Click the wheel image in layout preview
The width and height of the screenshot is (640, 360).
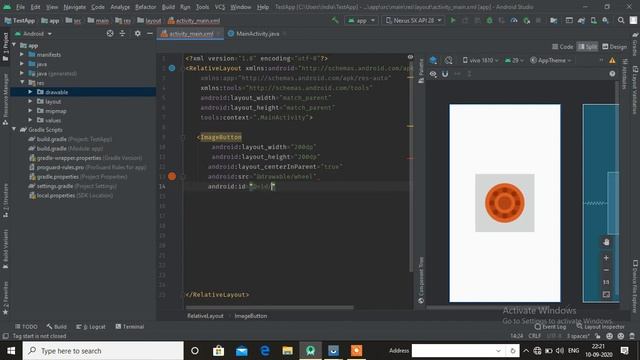point(504,203)
